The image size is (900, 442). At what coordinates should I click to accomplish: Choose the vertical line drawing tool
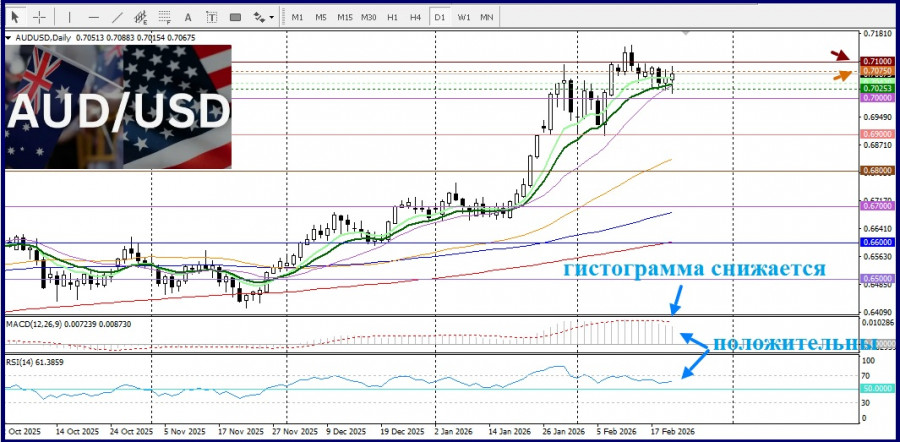click(68, 17)
